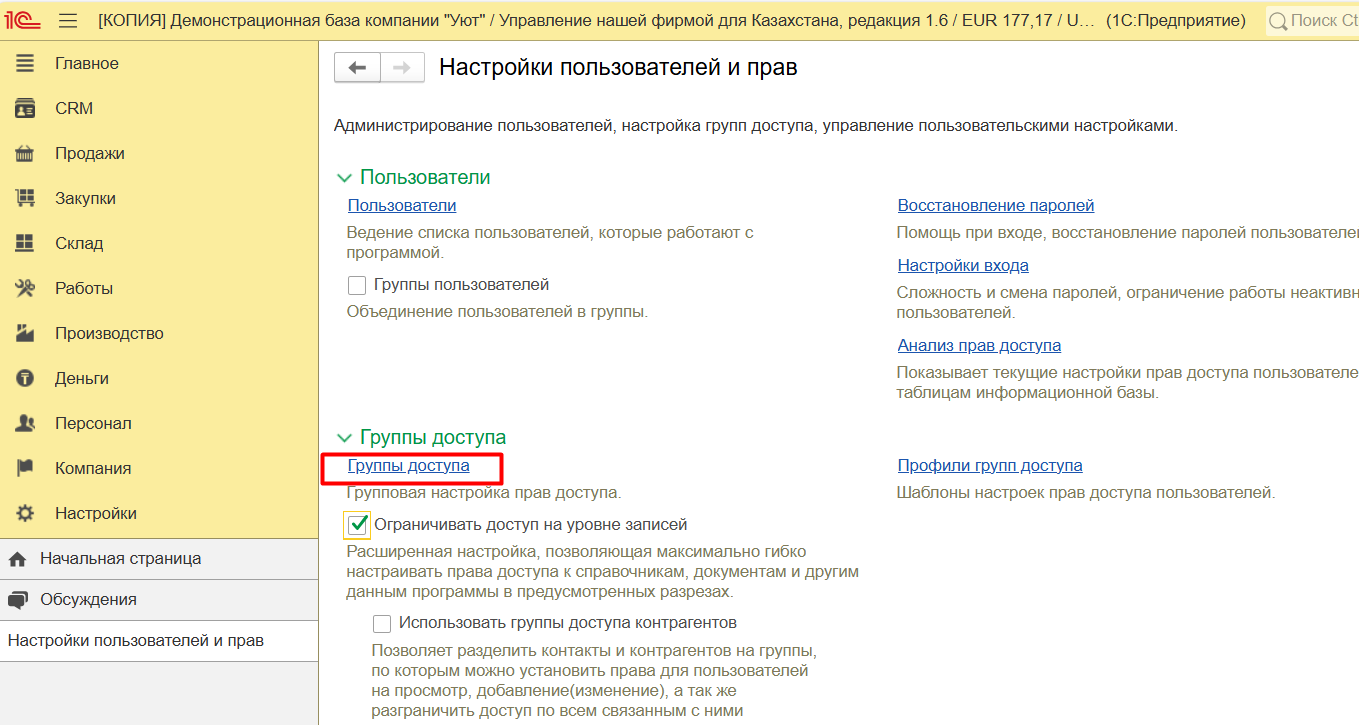Collapse the Группы доступа section header
The image size is (1359, 725).
coord(345,438)
